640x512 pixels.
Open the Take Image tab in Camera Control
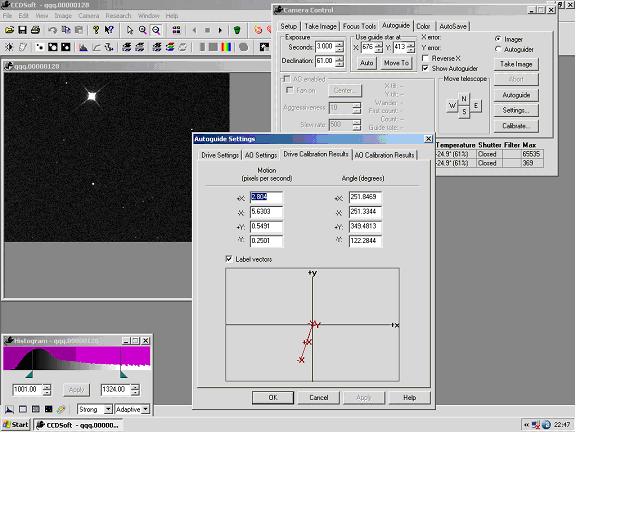coord(320,26)
